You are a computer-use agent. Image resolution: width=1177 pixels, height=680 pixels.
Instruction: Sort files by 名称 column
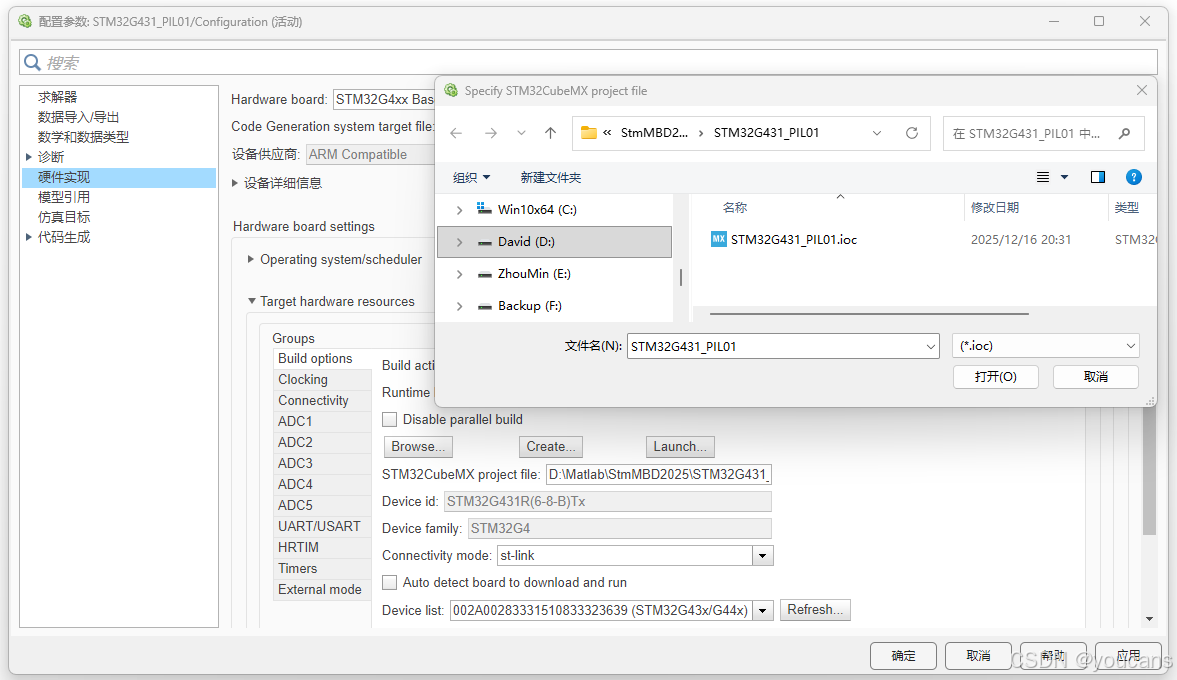click(x=735, y=208)
